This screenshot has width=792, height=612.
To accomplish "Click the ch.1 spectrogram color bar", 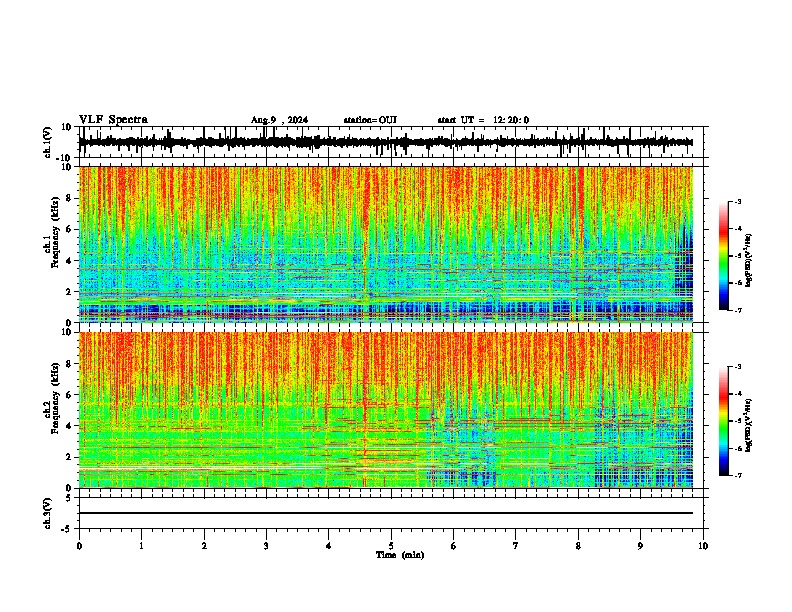I will (723, 255).
